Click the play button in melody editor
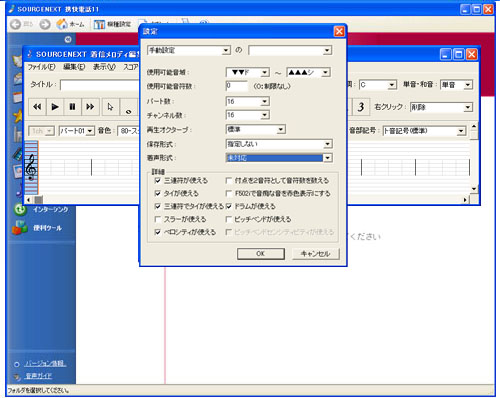 (x=55, y=107)
